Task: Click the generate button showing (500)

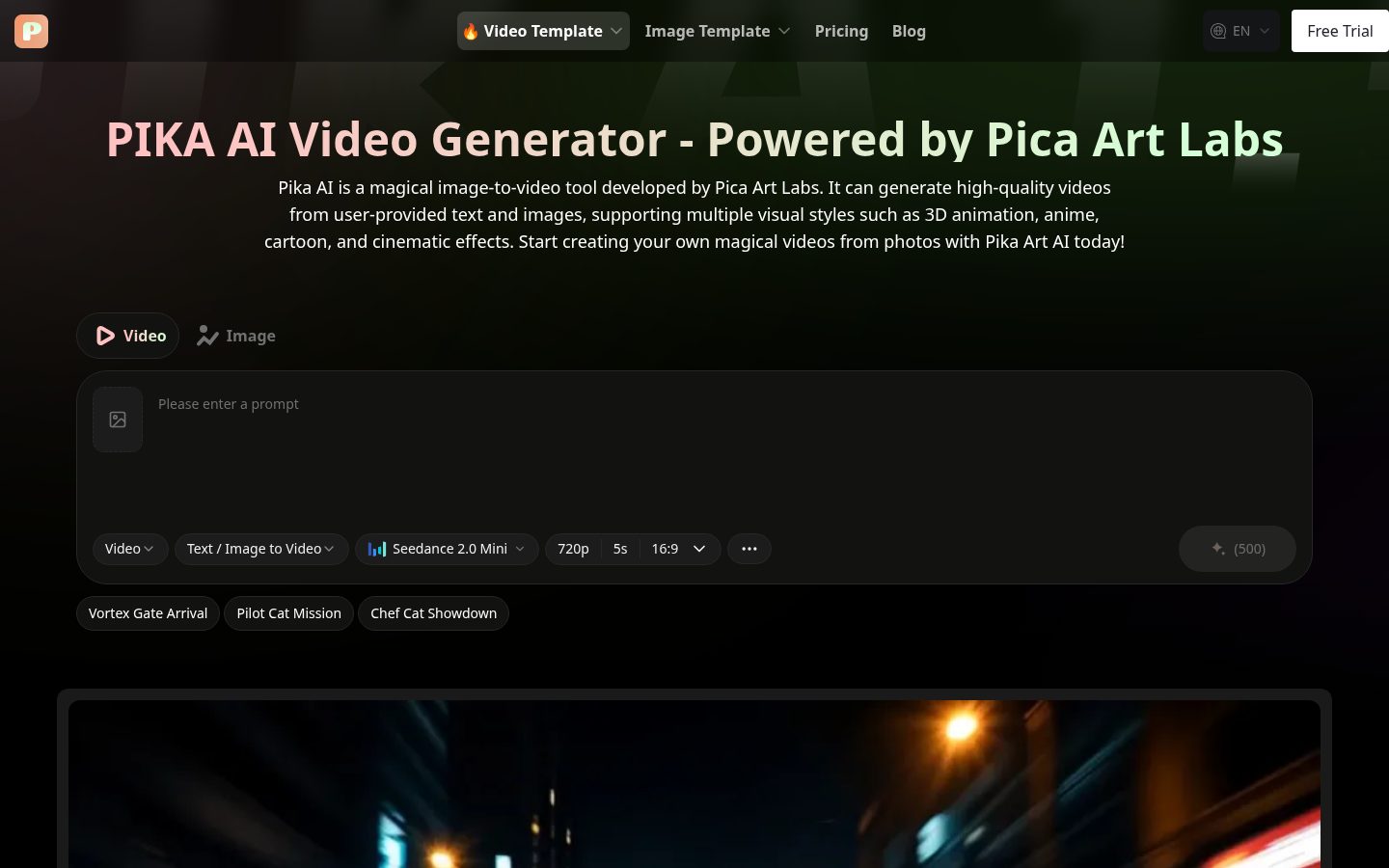Action: (1238, 549)
